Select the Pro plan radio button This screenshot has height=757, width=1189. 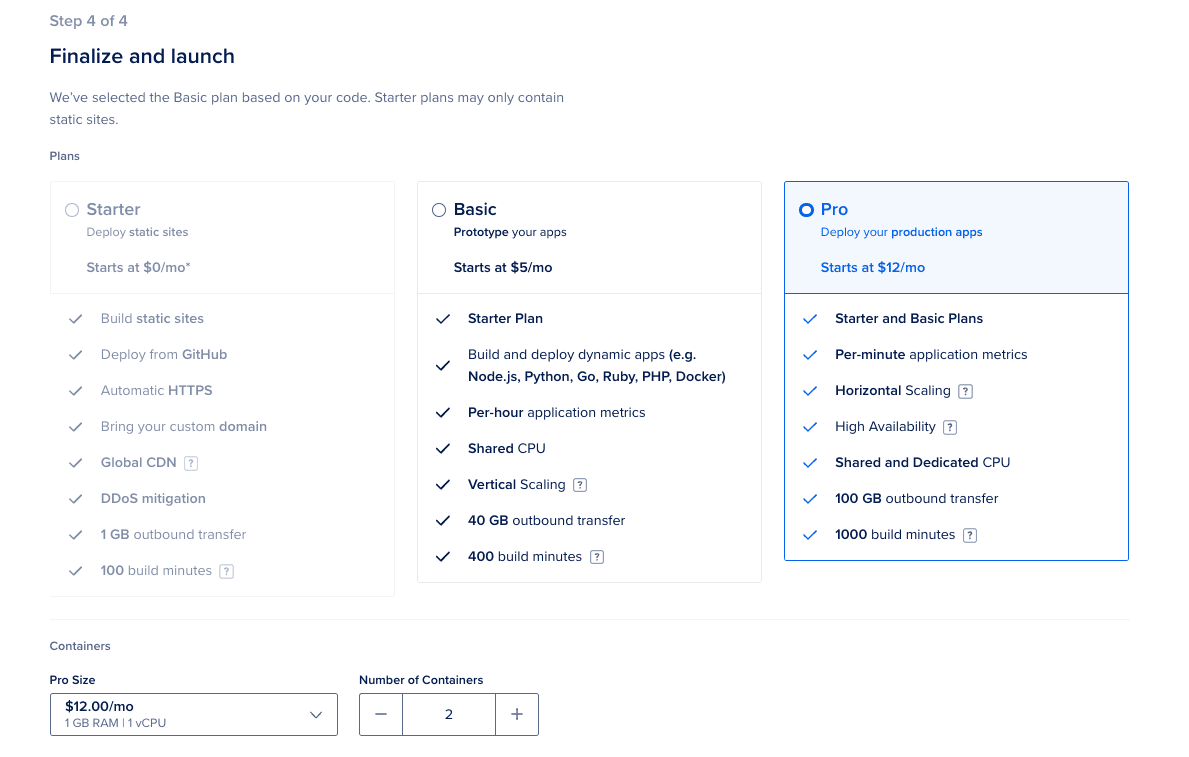pos(805,209)
